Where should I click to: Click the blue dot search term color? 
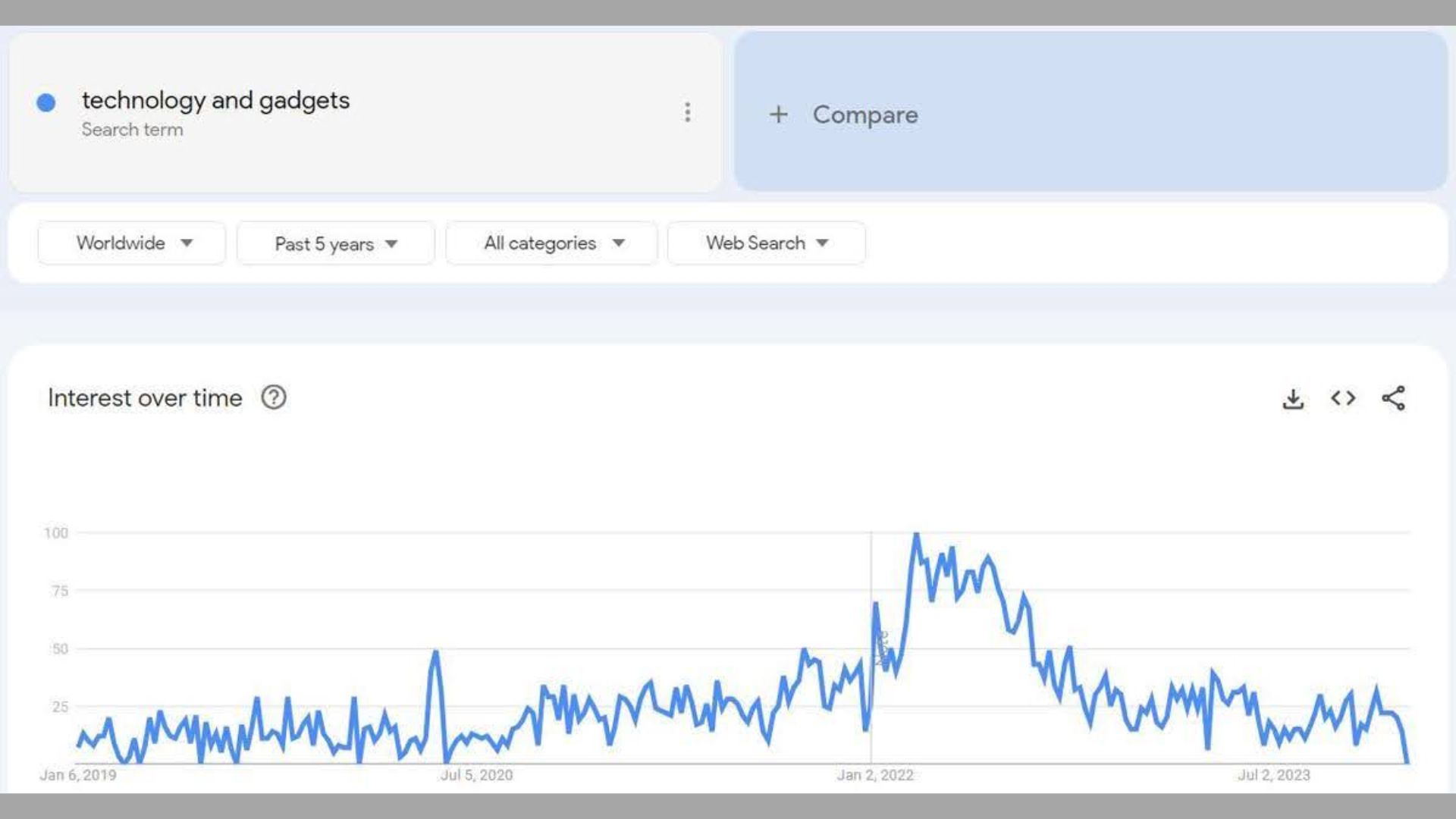point(46,102)
